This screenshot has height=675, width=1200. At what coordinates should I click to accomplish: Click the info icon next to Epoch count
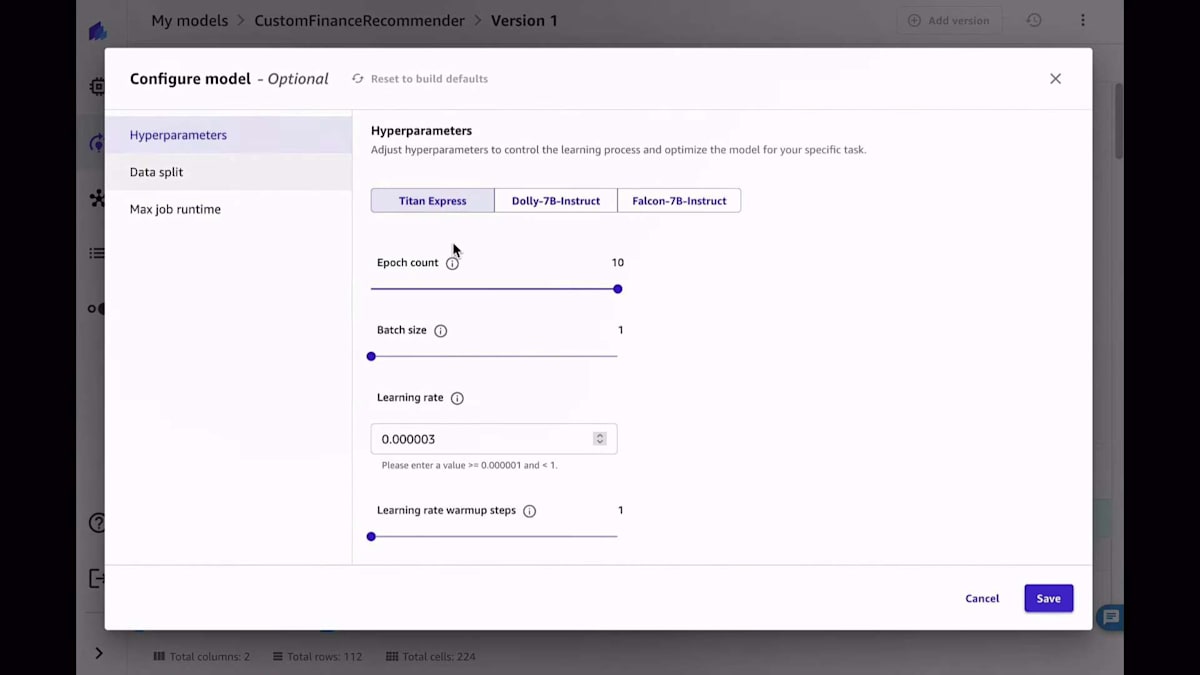[x=452, y=263]
